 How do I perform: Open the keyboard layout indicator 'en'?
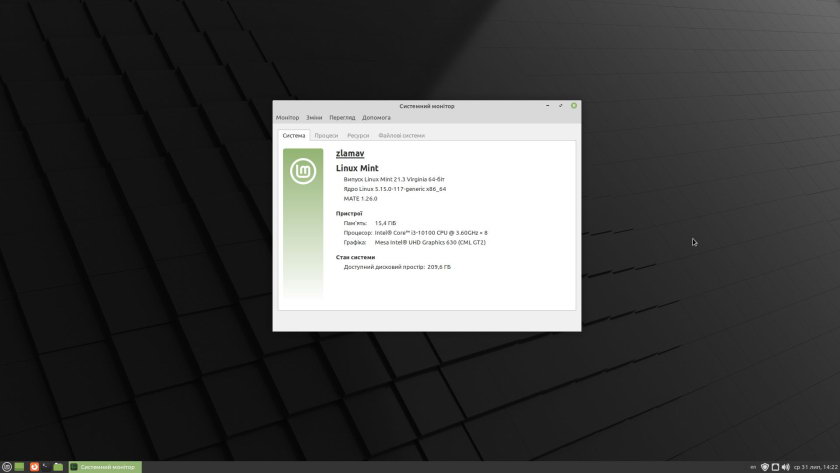[753, 467]
